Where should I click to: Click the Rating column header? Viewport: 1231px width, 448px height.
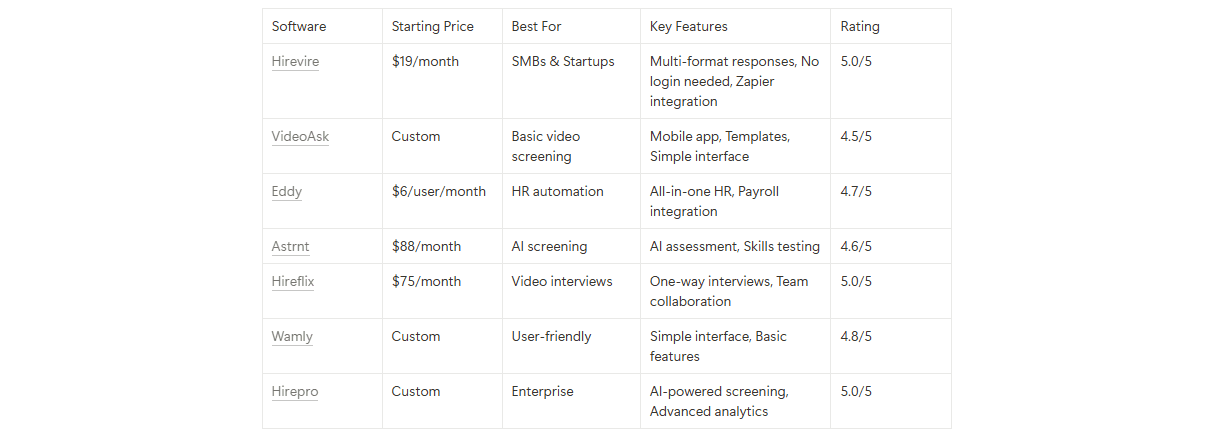(860, 27)
